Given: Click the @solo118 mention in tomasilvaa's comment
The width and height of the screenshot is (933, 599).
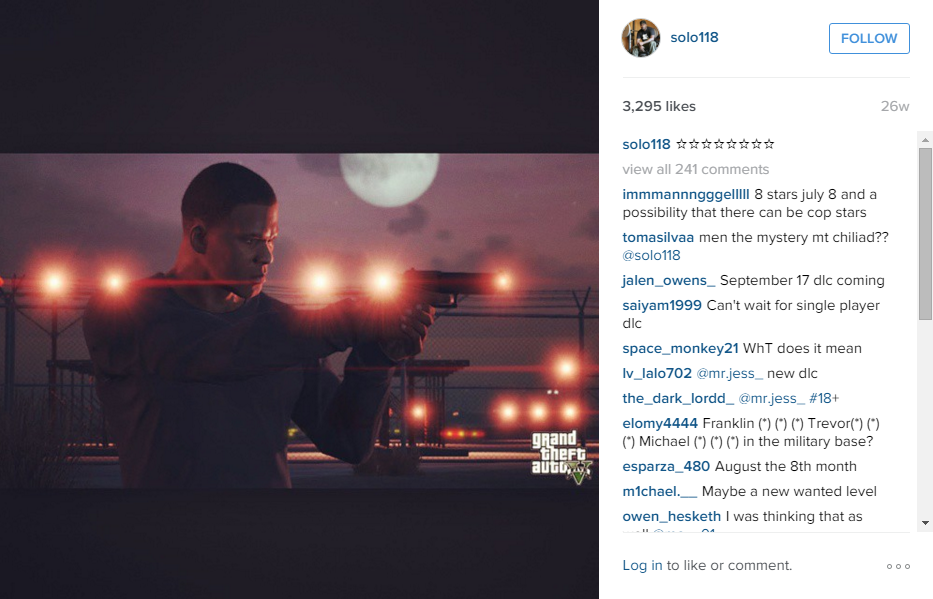Looking at the screenshot, I should click(651, 256).
